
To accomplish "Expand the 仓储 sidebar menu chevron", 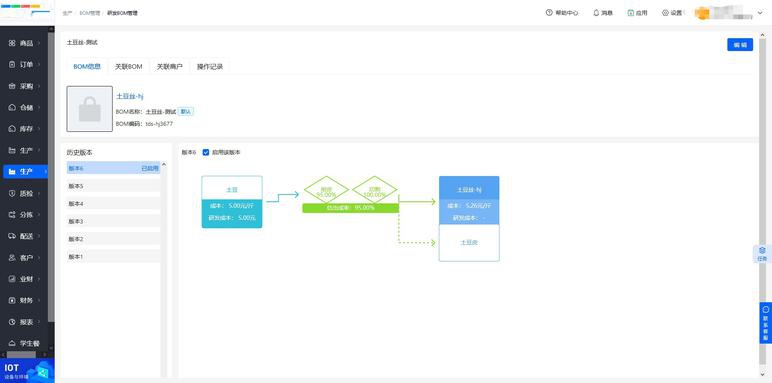I will 38,107.
